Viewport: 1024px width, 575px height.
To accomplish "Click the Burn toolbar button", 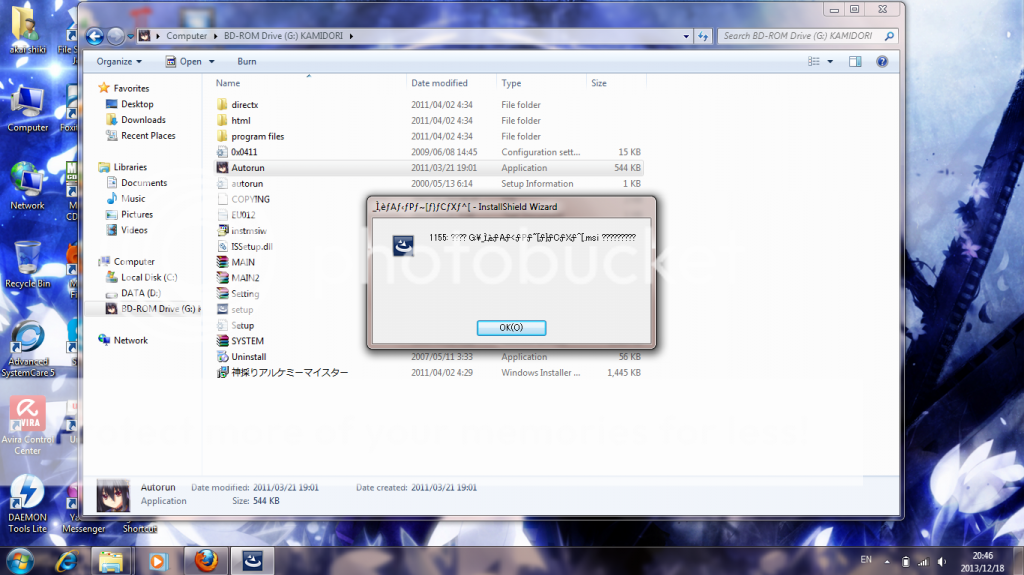I will point(246,61).
